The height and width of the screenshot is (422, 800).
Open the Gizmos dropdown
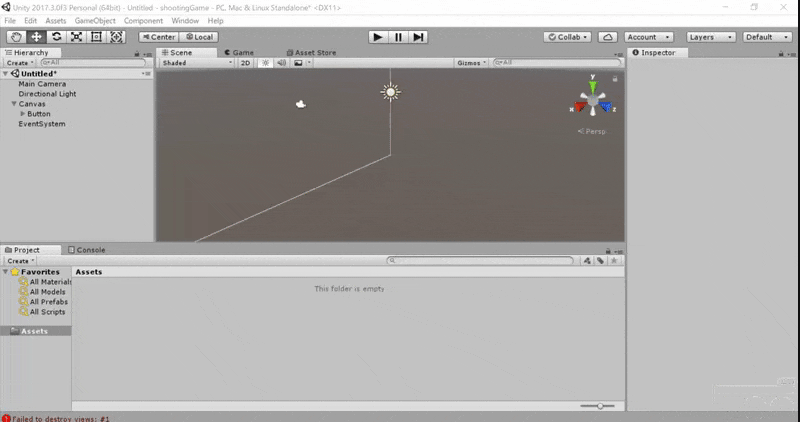(x=471, y=63)
